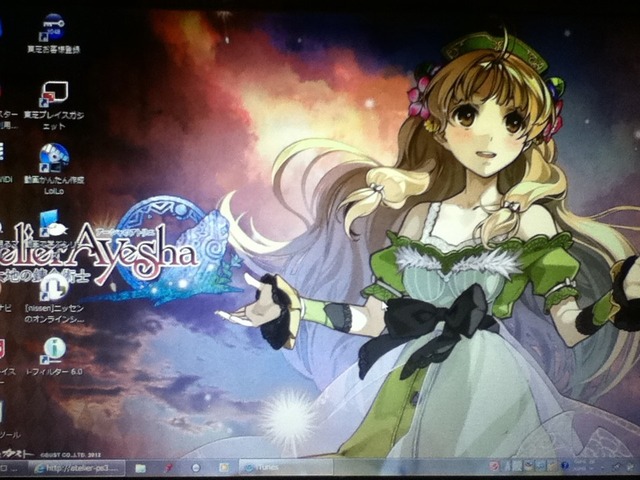The width and height of the screenshot is (640, 480).
Task: Open the 東芝プレイスガジェット desktop shortcut
Action: point(54,95)
